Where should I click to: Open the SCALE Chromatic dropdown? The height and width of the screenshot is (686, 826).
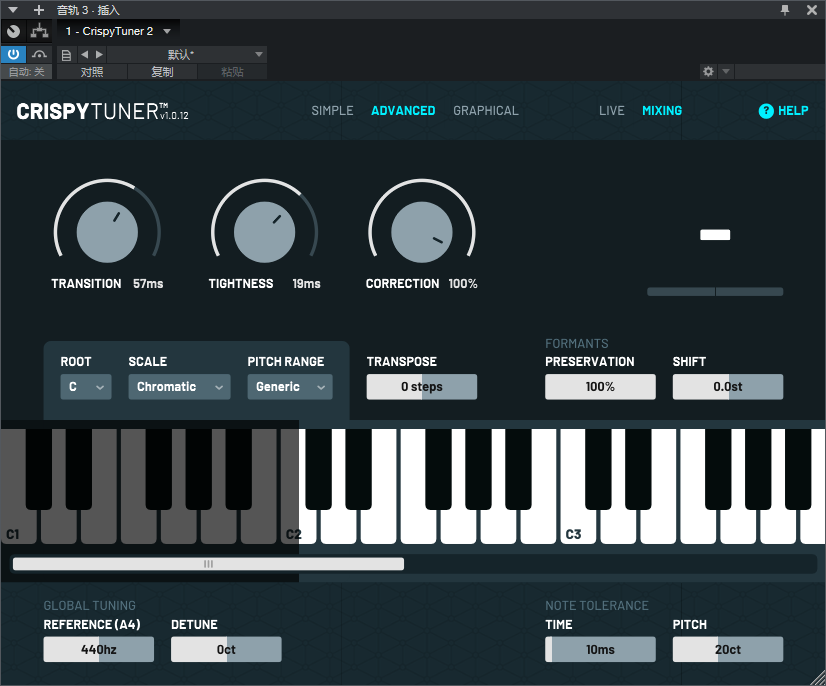click(x=180, y=387)
